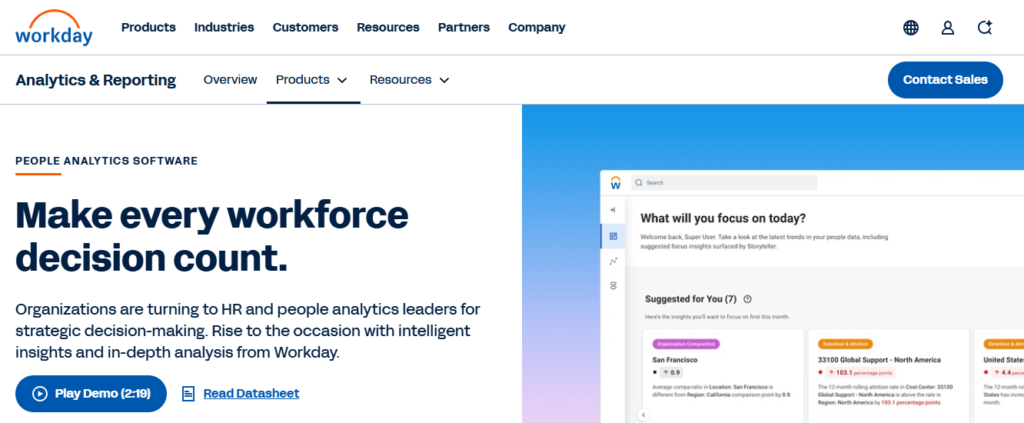The image size is (1024, 423).
Task: Click the Search field in demo
Action: (724, 183)
